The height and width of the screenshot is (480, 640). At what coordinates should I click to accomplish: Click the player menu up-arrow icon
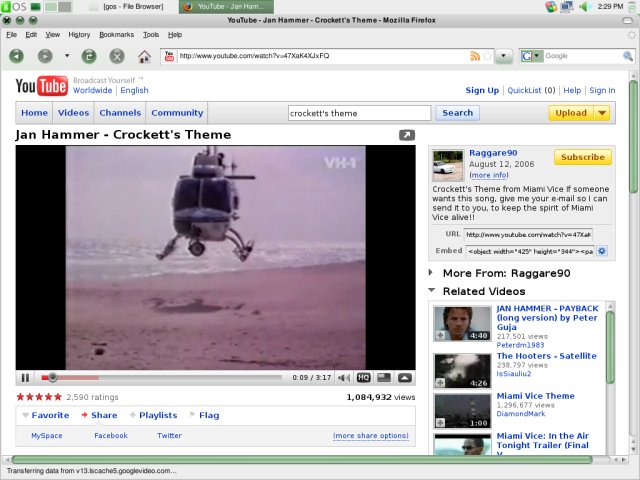click(404, 378)
